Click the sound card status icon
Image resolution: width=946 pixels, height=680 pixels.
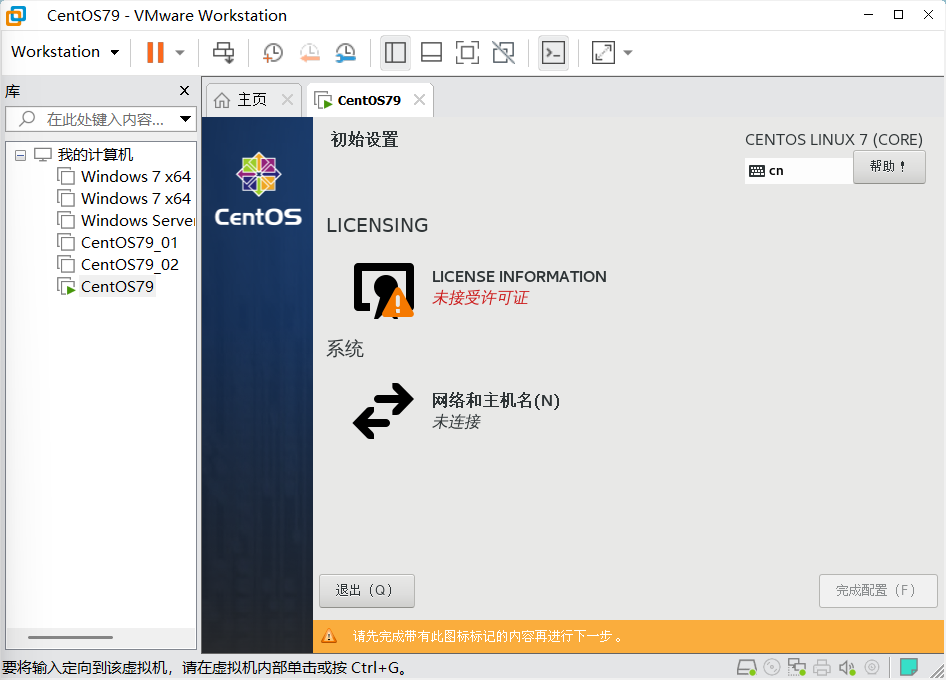[847, 667]
